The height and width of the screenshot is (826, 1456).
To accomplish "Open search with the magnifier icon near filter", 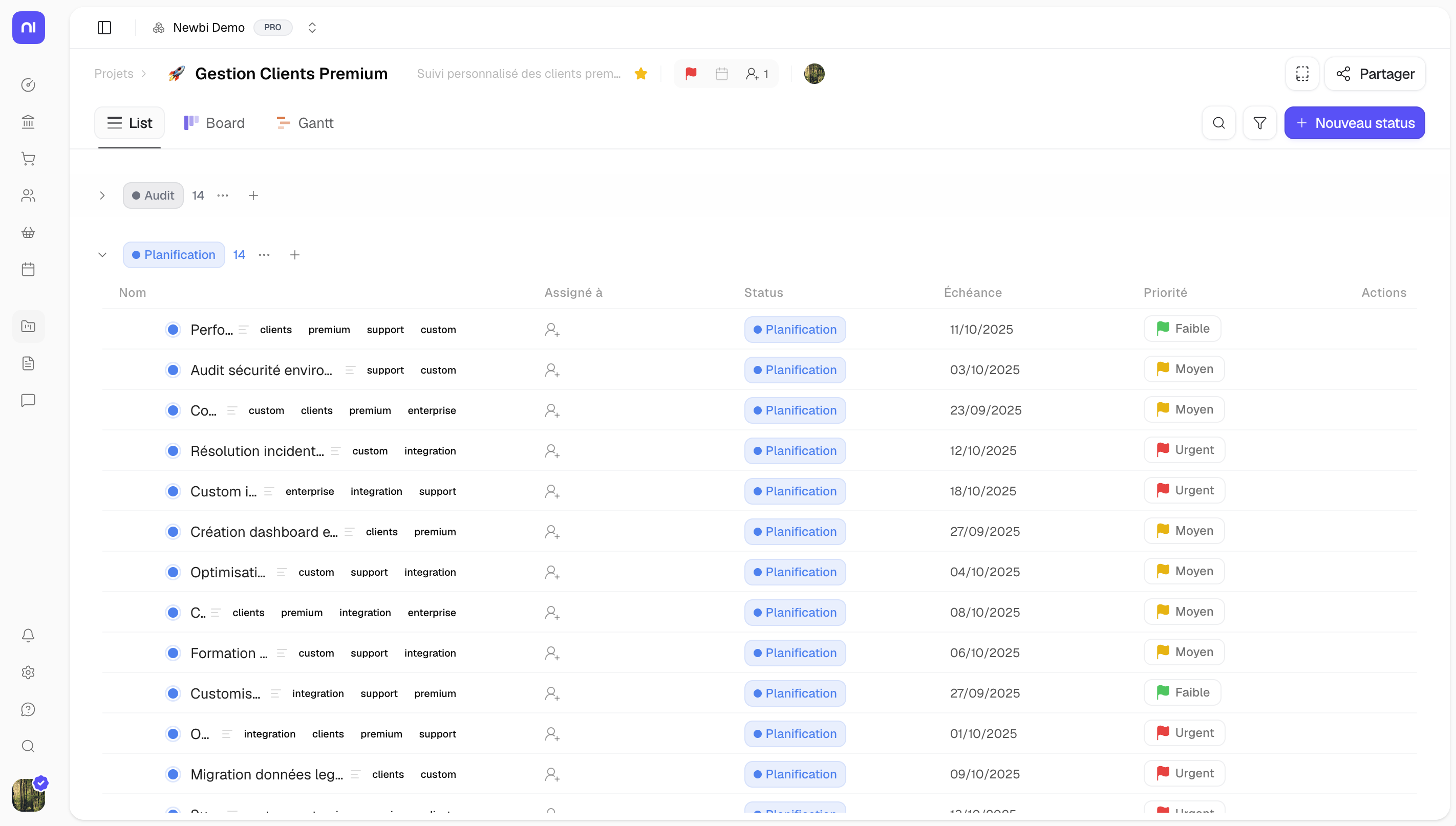I will (x=1218, y=123).
